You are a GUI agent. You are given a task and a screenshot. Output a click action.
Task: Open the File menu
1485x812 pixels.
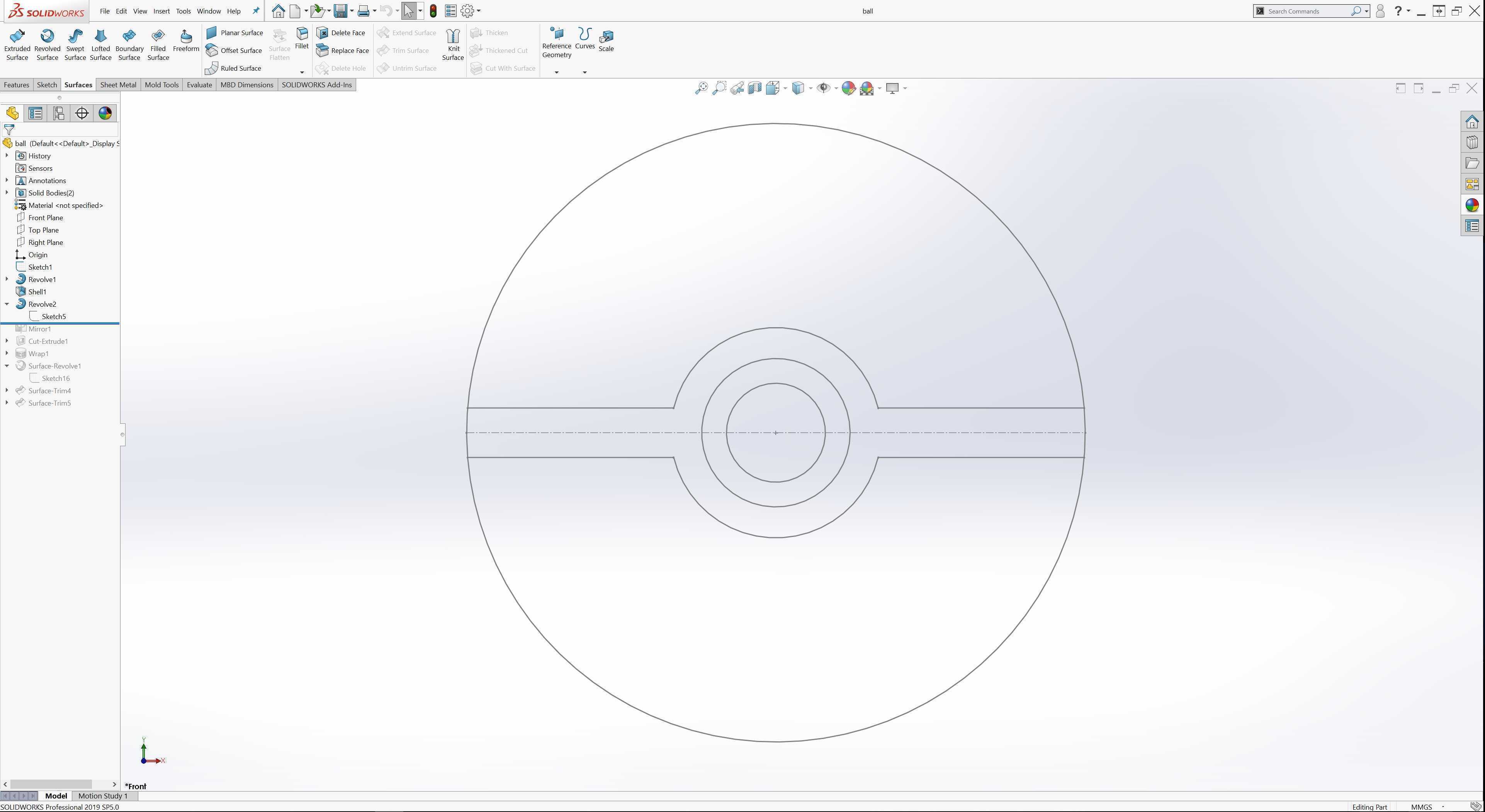point(104,11)
